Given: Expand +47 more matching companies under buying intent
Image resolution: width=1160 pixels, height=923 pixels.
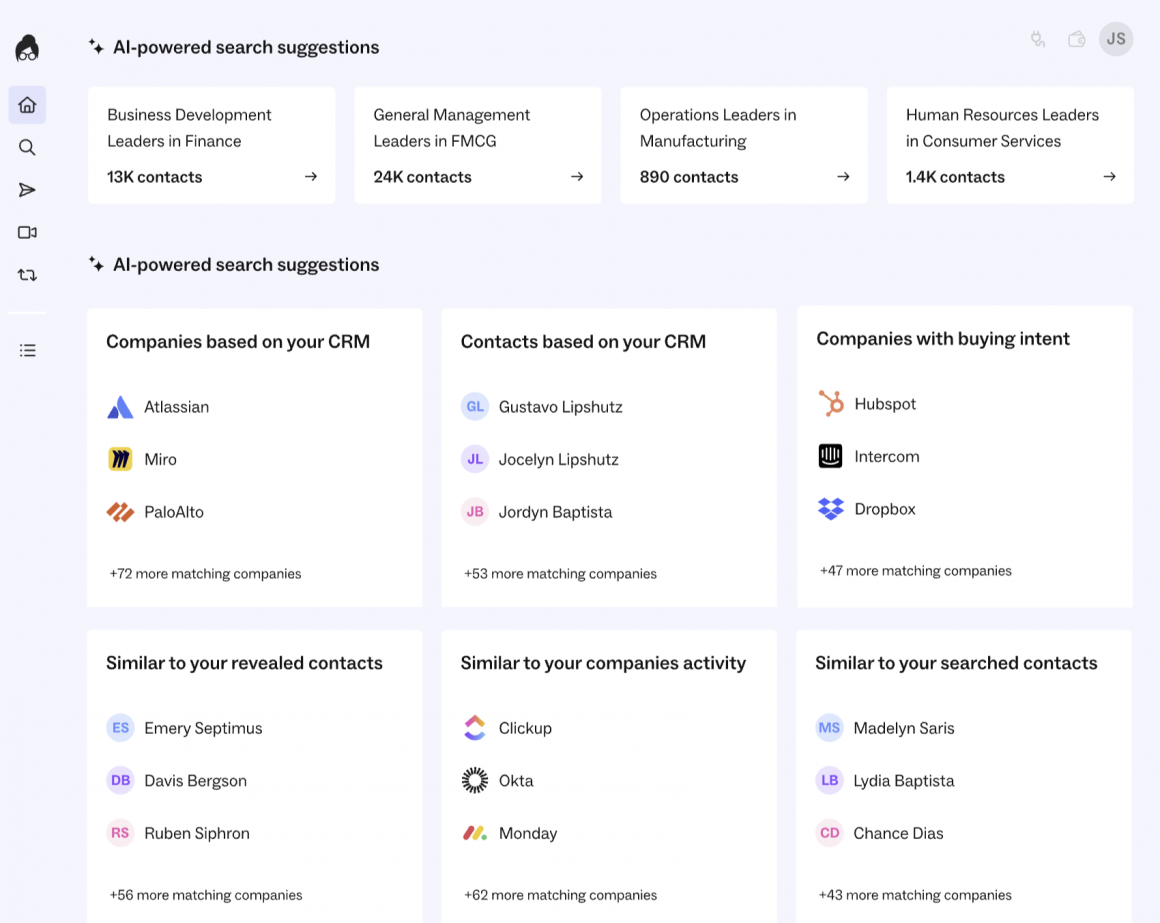Looking at the screenshot, I should click(x=915, y=571).
